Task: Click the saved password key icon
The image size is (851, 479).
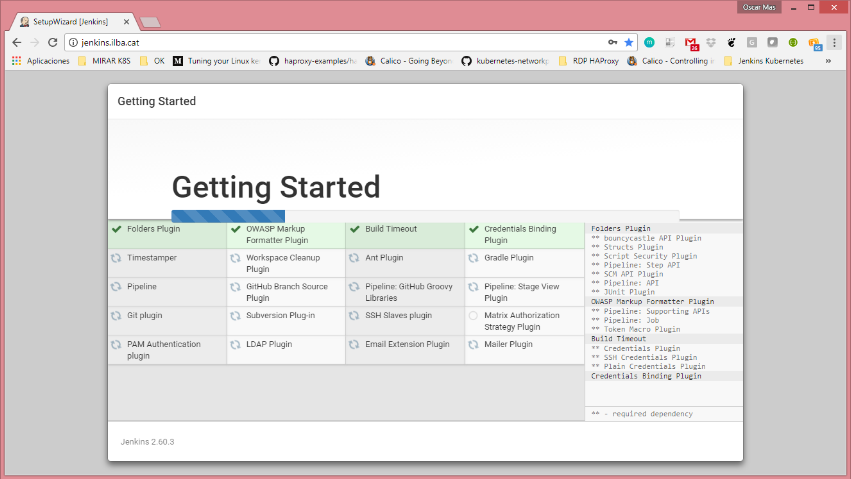Action: pyautogui.click(x=612, y=42)
